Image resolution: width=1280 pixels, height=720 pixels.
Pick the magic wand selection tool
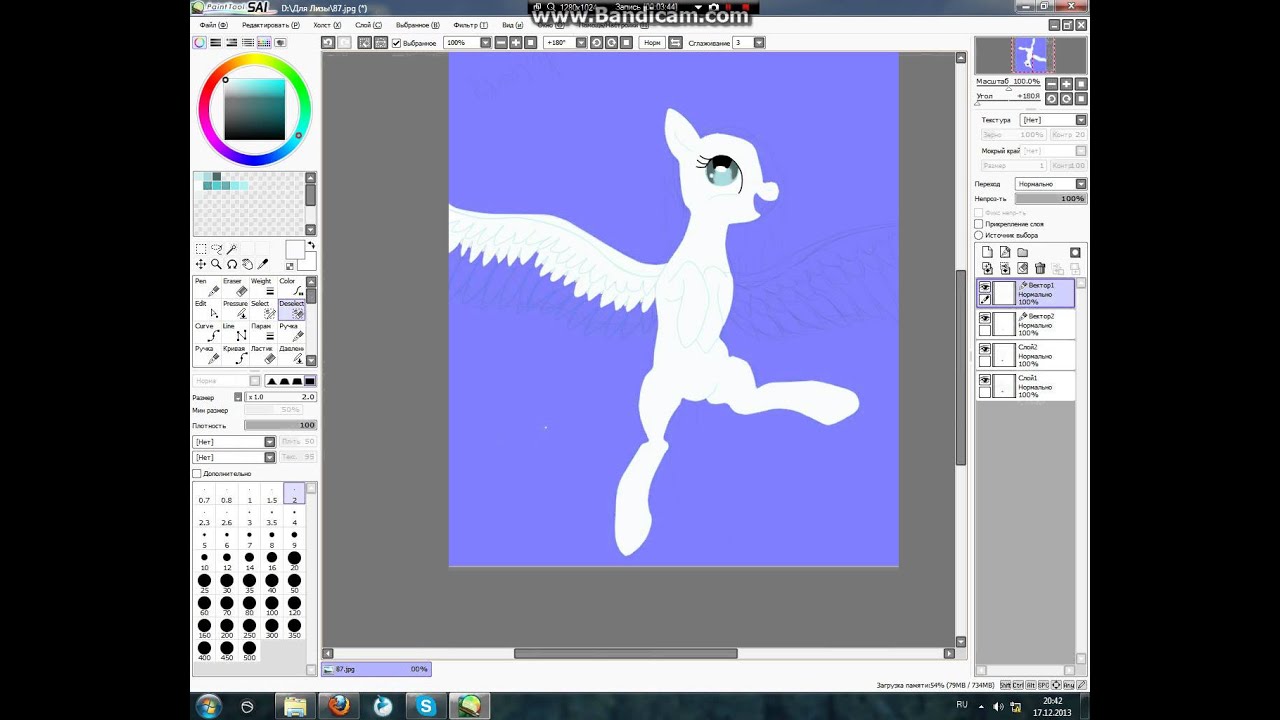click(232, 249)
